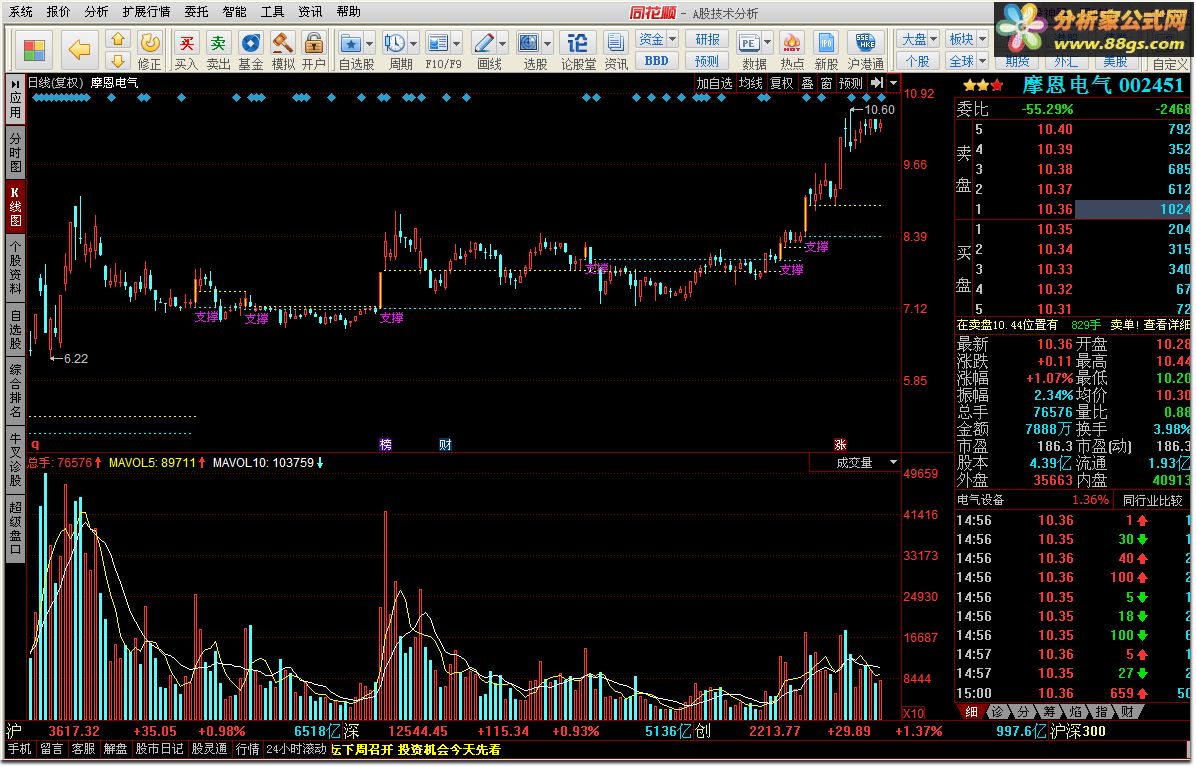Click the 研报 research report button
This screenshot has width=1196, height=767.
tap(706, 39)
